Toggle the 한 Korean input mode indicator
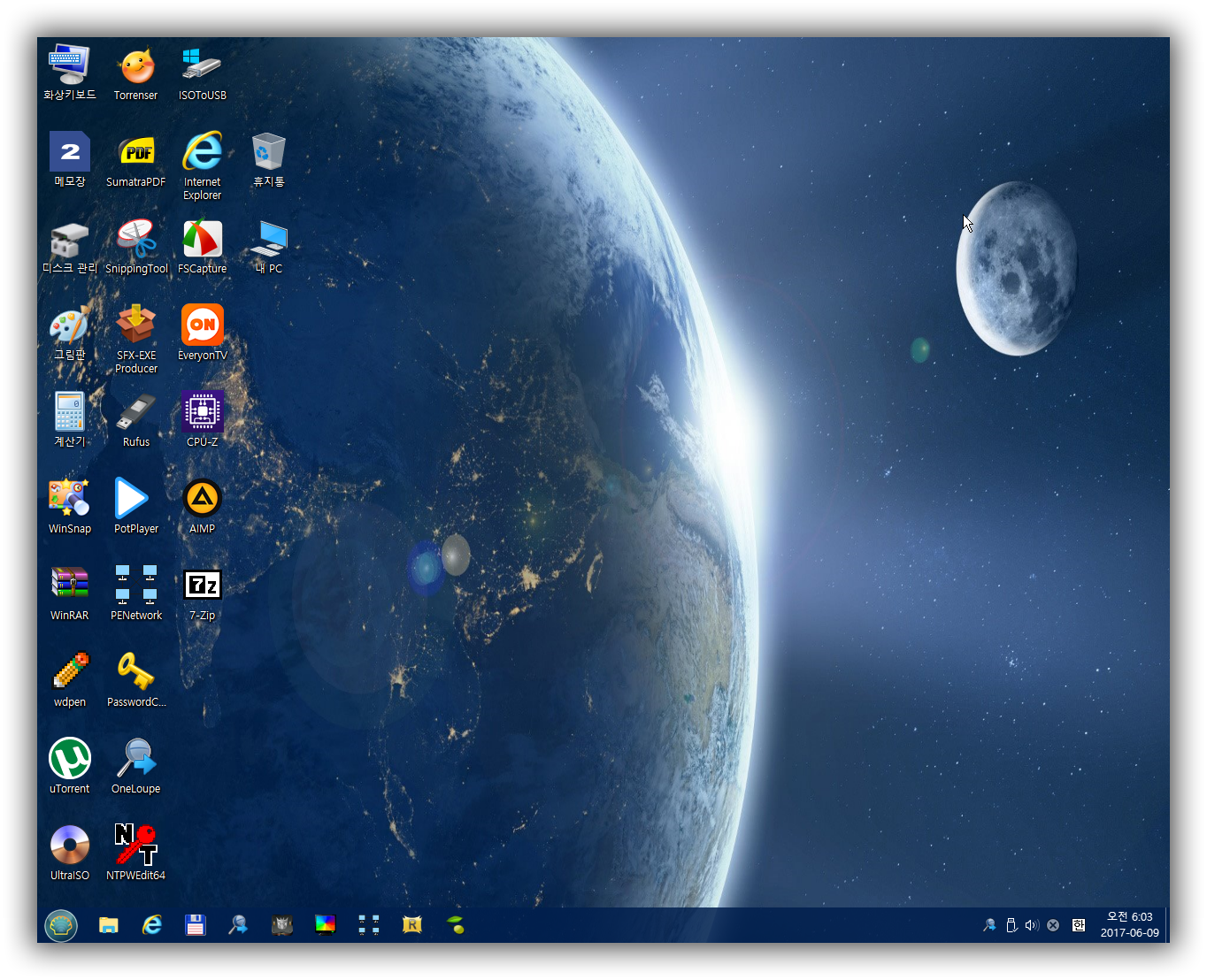Viewport: 1207px width, 980px height. point(1078,925)
